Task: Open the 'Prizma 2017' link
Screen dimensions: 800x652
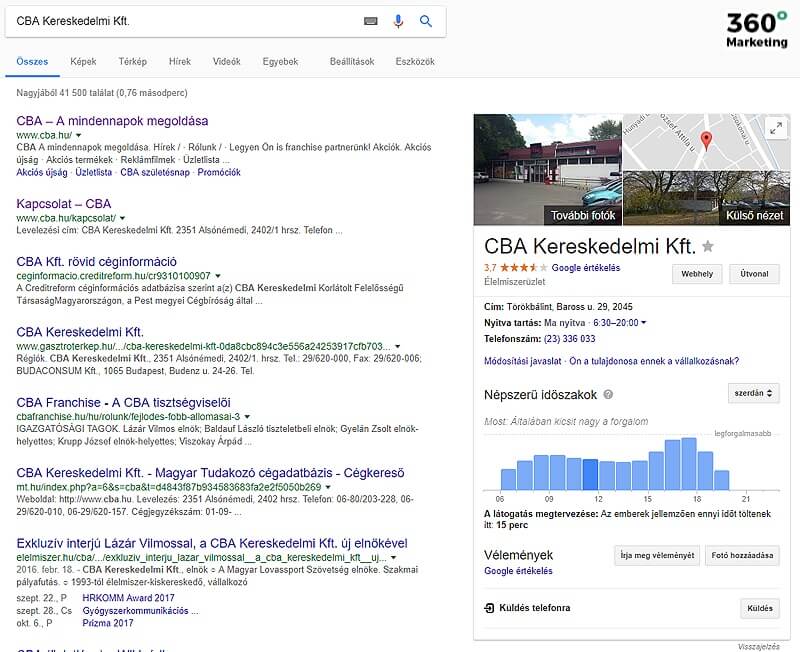Action: 108,623
